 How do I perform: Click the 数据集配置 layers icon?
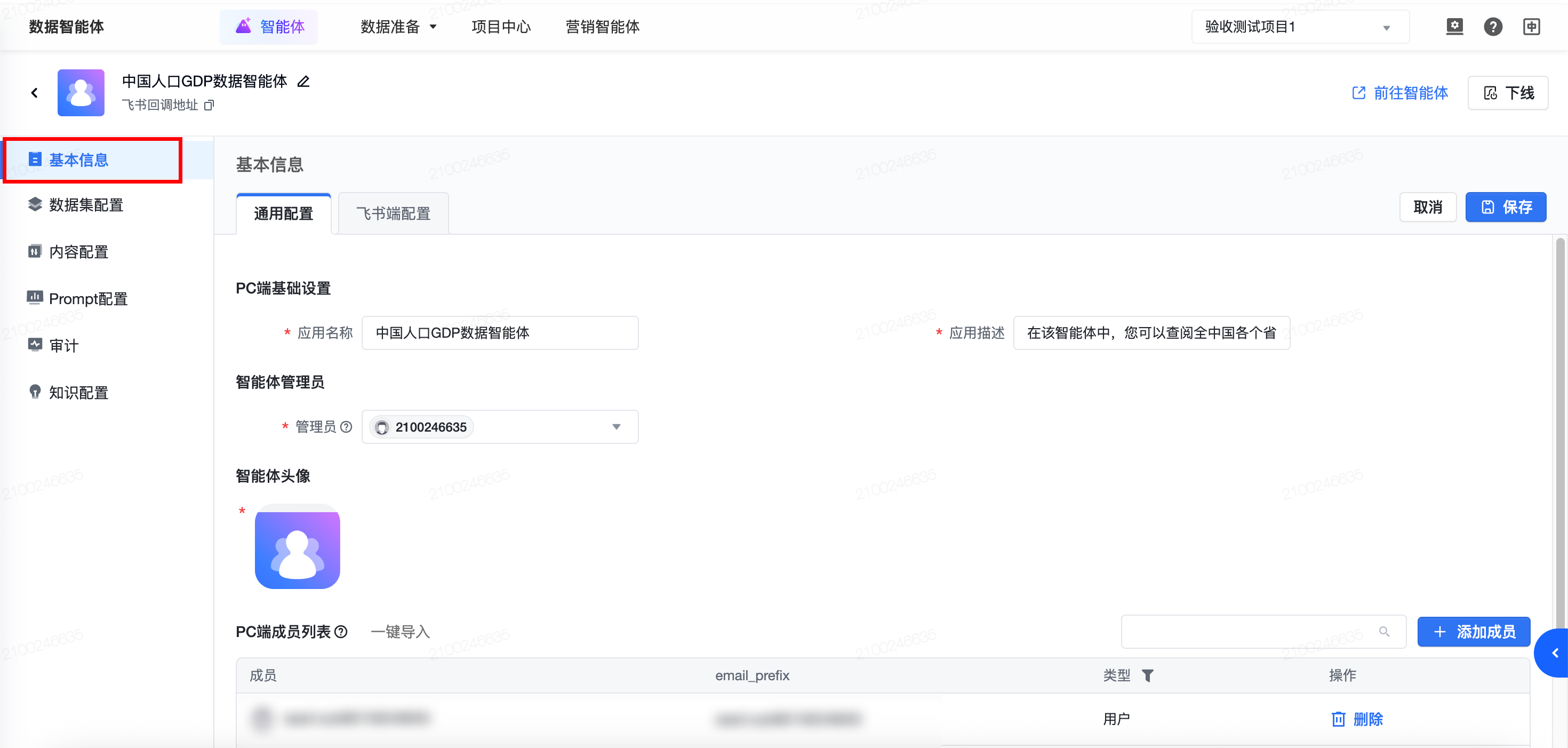(35, 204)
